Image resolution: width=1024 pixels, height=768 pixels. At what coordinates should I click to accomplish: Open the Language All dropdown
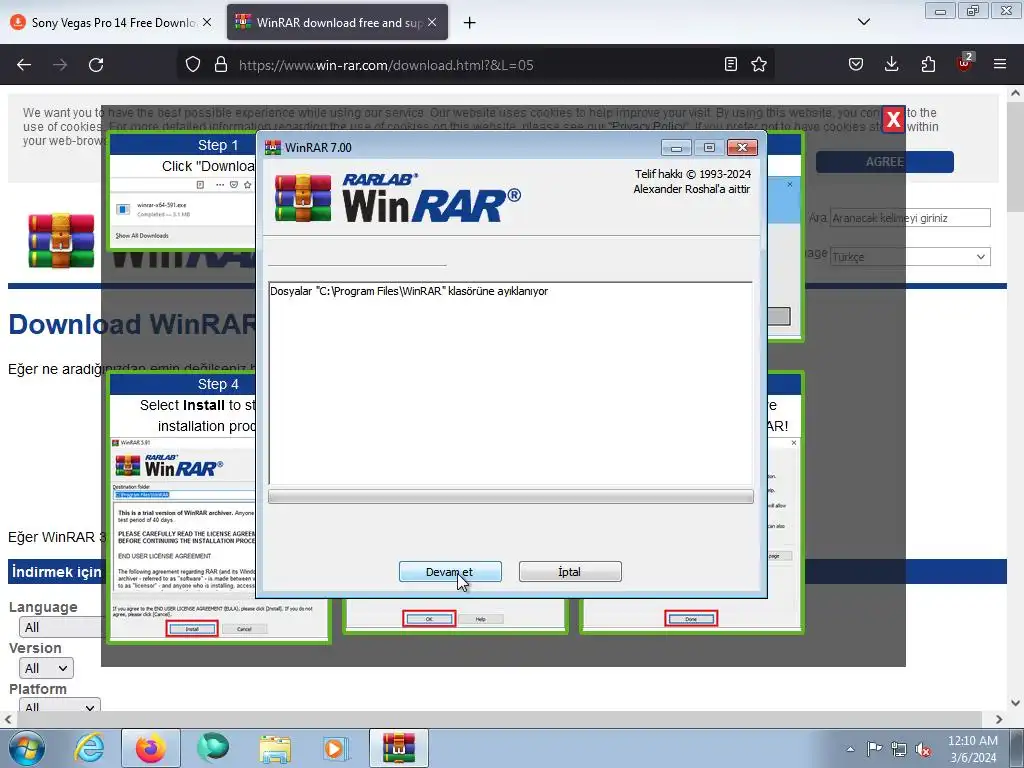(x=60, y=627)
